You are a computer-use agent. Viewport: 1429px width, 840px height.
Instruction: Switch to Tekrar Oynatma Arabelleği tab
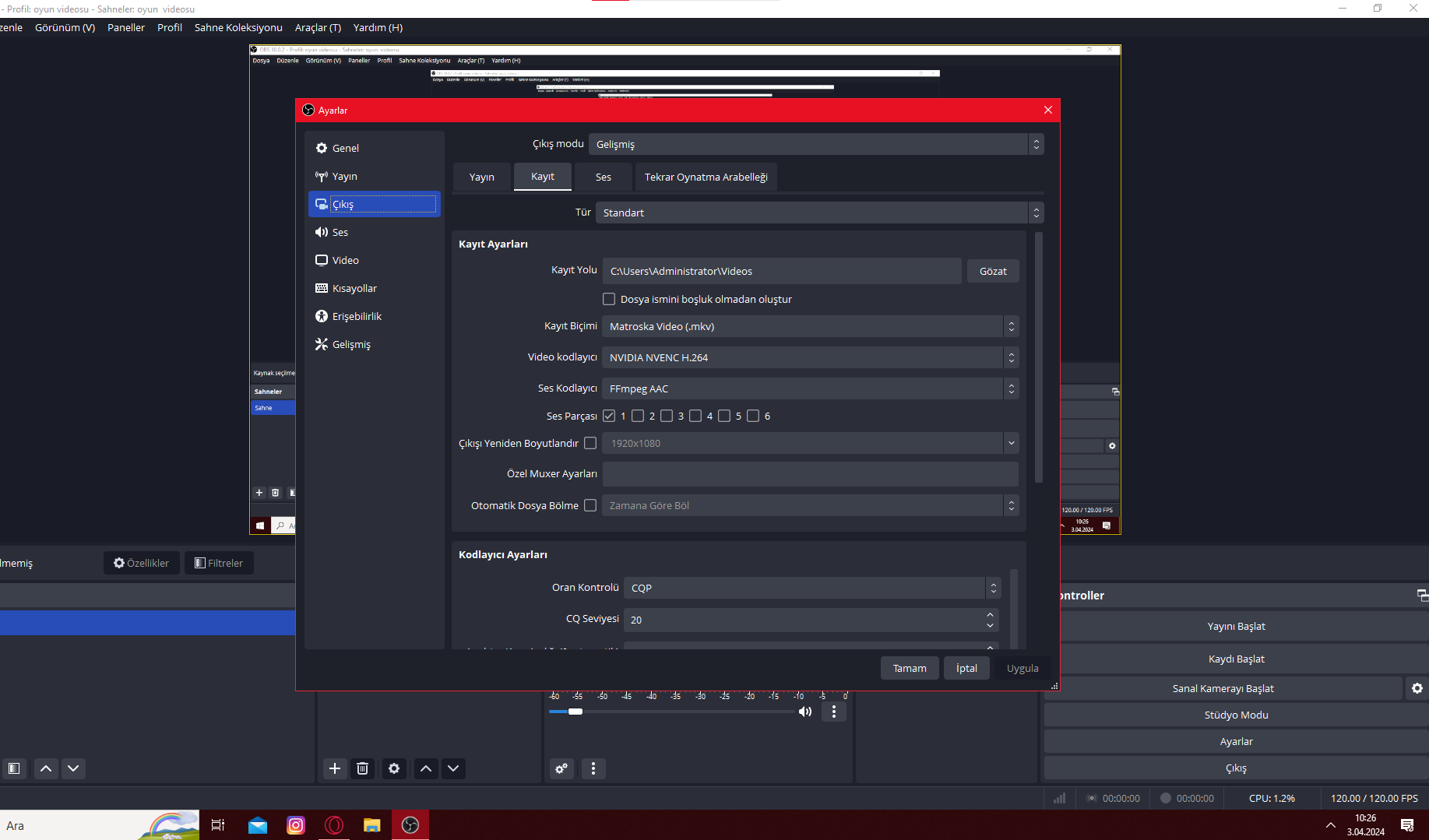tap(706, 177)
